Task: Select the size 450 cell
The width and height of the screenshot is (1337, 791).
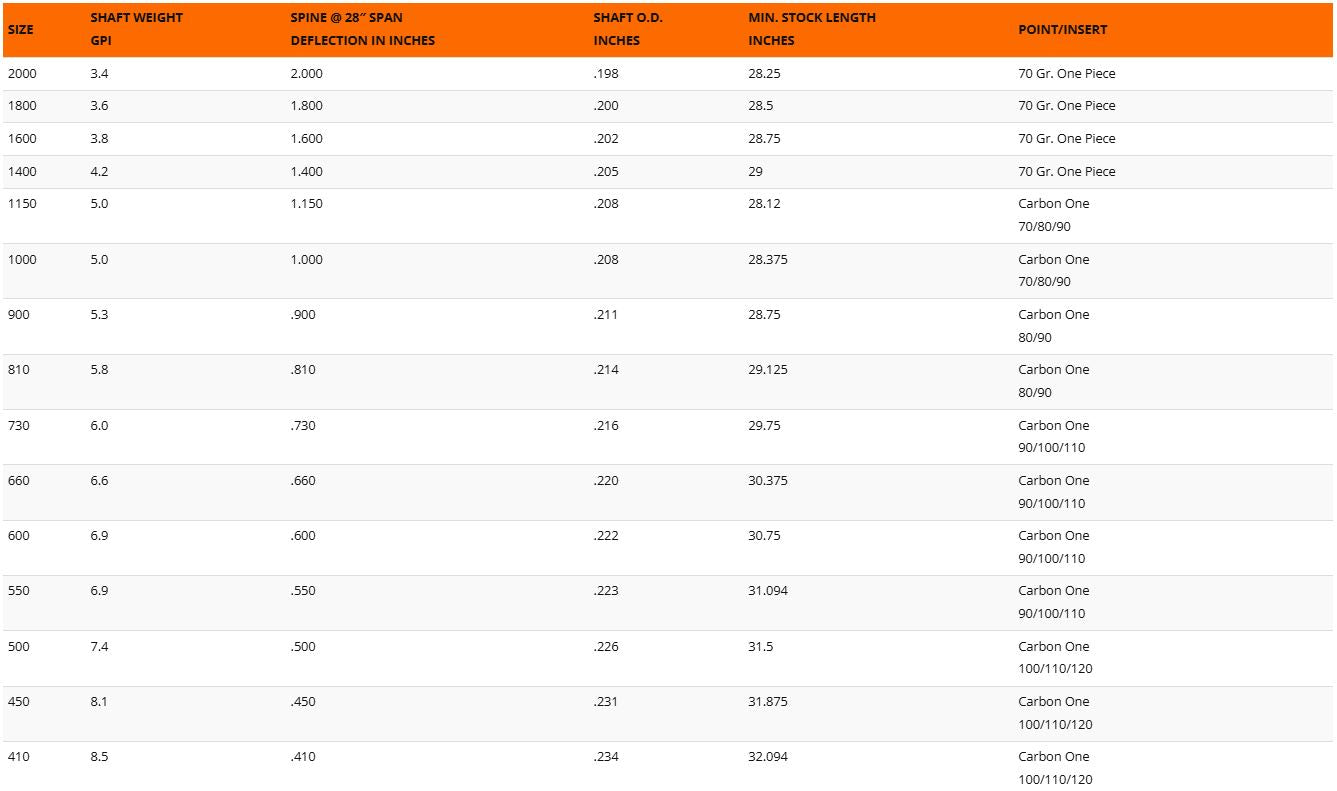Action: coord(19,702)
